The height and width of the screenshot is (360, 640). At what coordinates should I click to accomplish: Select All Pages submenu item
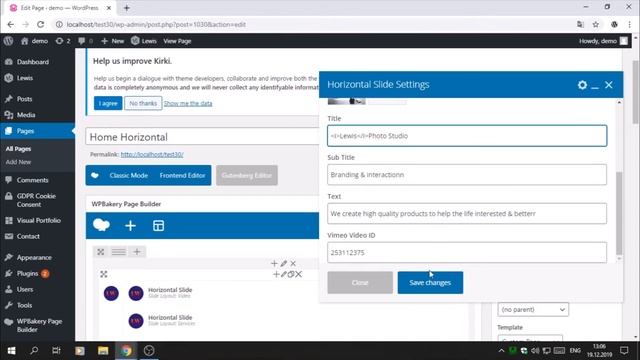click(18, 149)
